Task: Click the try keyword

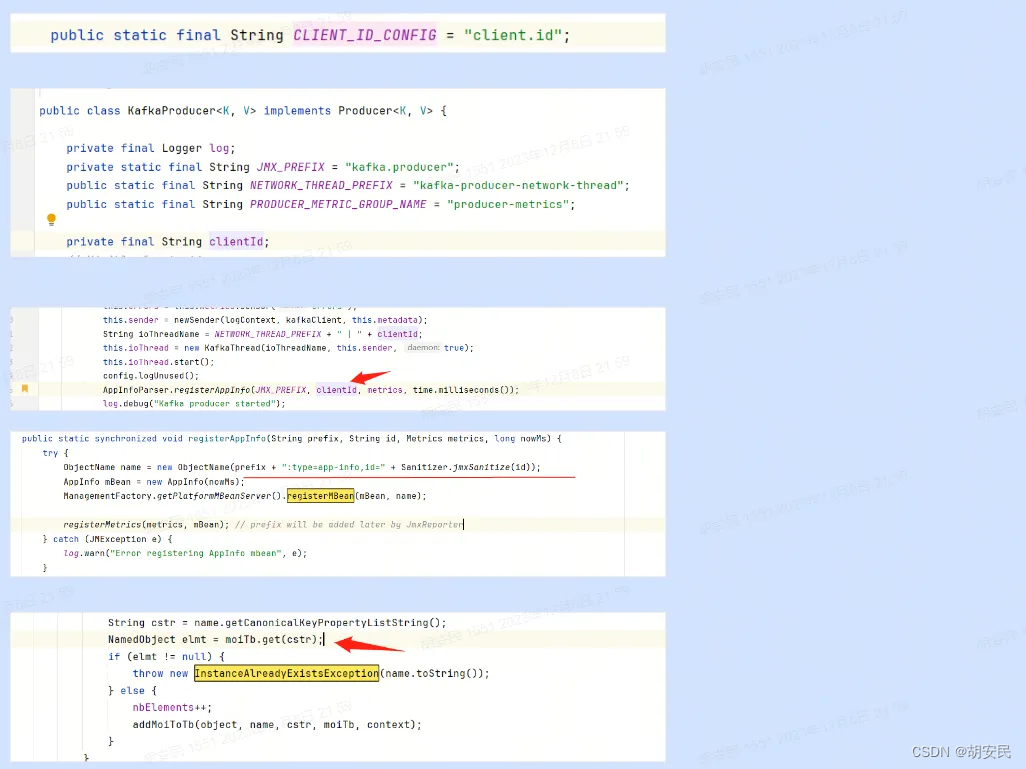Action: pos(50,453)
